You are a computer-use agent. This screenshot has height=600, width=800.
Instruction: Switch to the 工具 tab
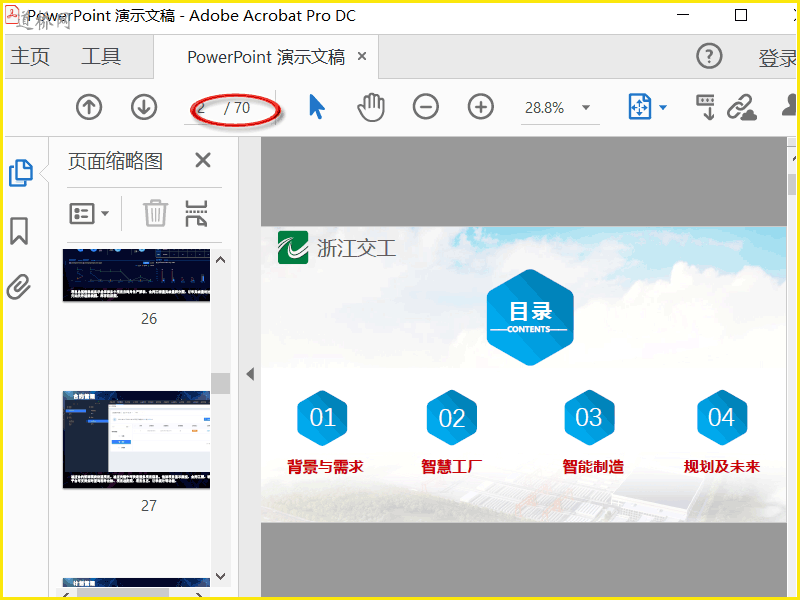click(x=101, y=56)
